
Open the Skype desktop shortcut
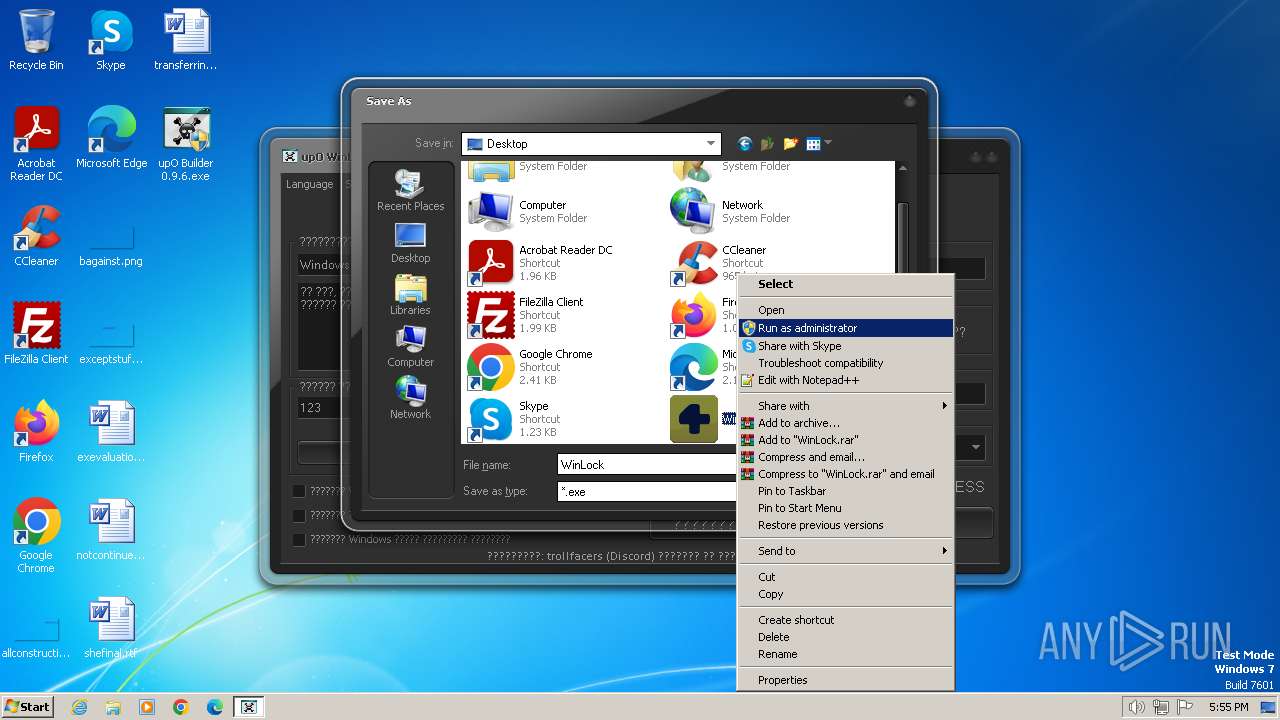pyautogui.click(x=110, y=40)
